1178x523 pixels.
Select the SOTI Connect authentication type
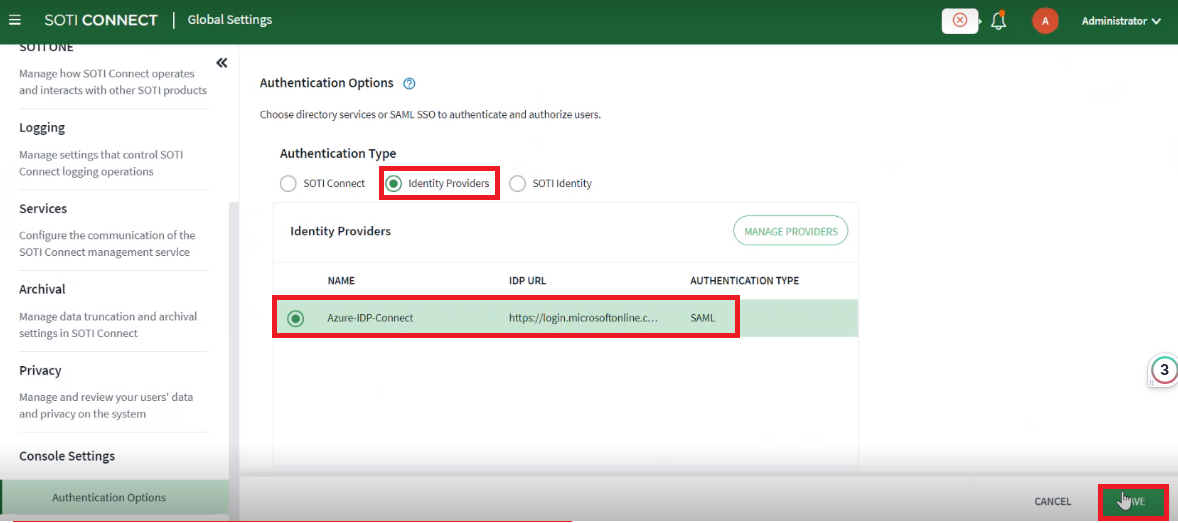pos(288,184)
